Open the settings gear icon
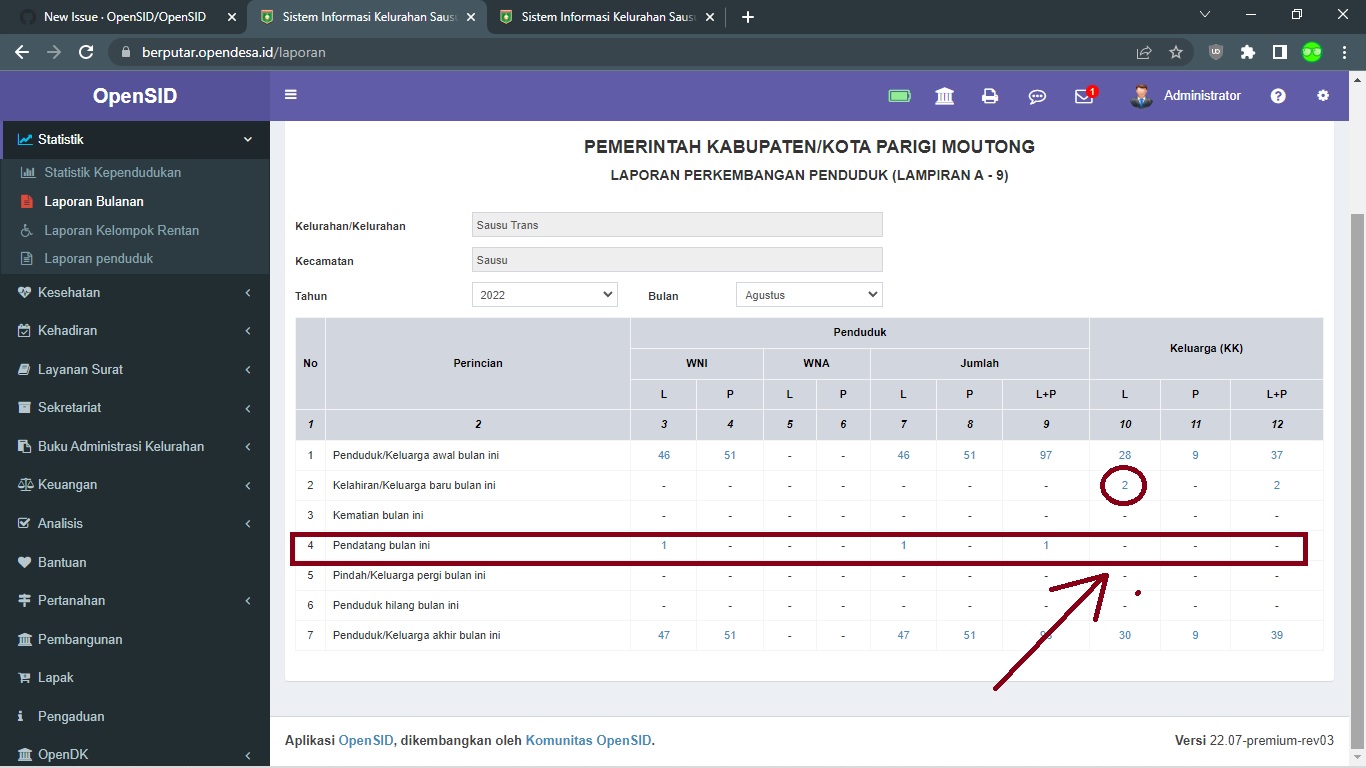 1323,95
